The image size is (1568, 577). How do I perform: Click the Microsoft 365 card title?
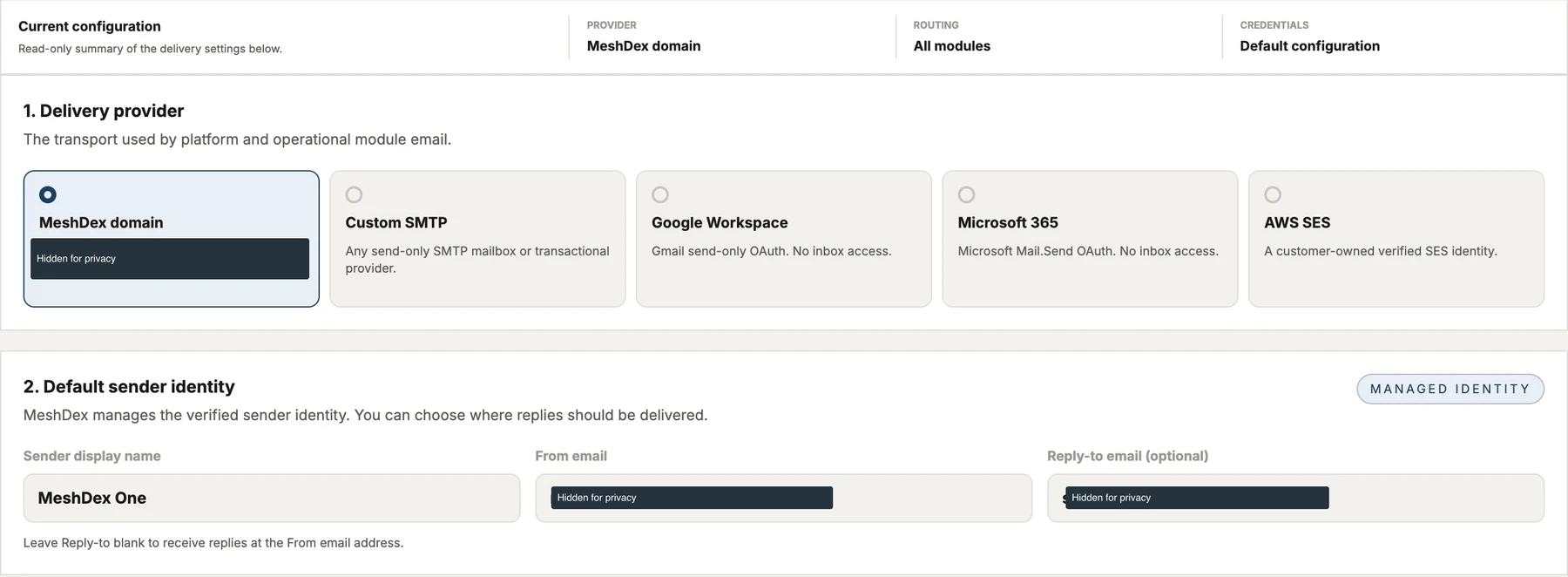(1008, 222)
